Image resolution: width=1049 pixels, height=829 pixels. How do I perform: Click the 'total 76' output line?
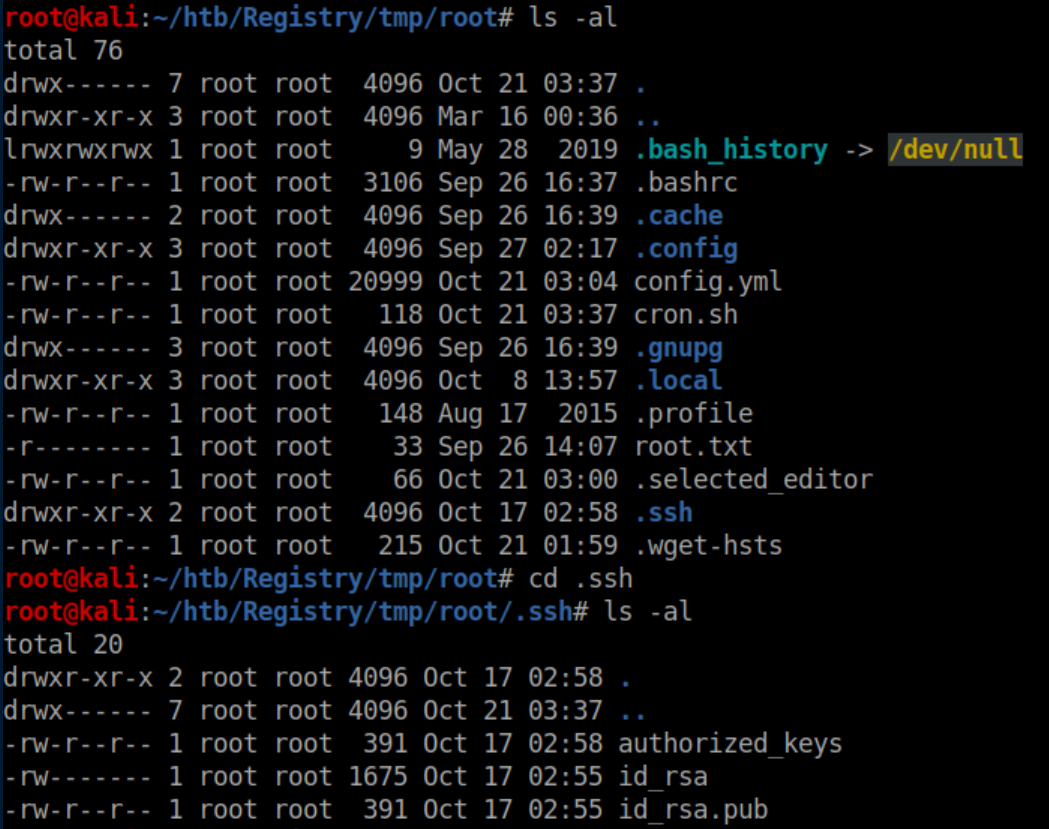(63, 51)
